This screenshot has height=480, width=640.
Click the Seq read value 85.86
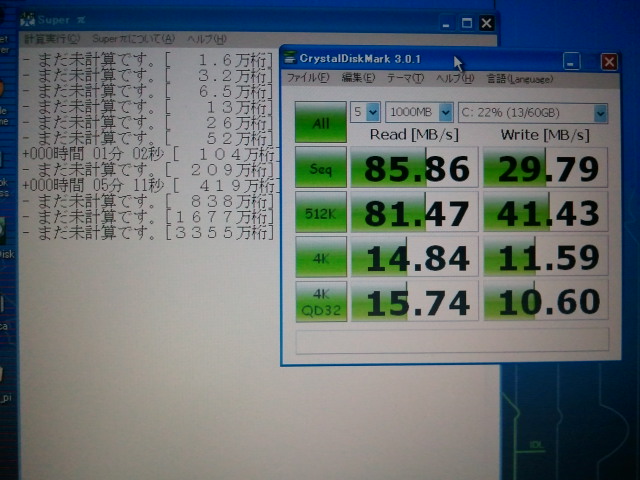click(x=414, y=168)
